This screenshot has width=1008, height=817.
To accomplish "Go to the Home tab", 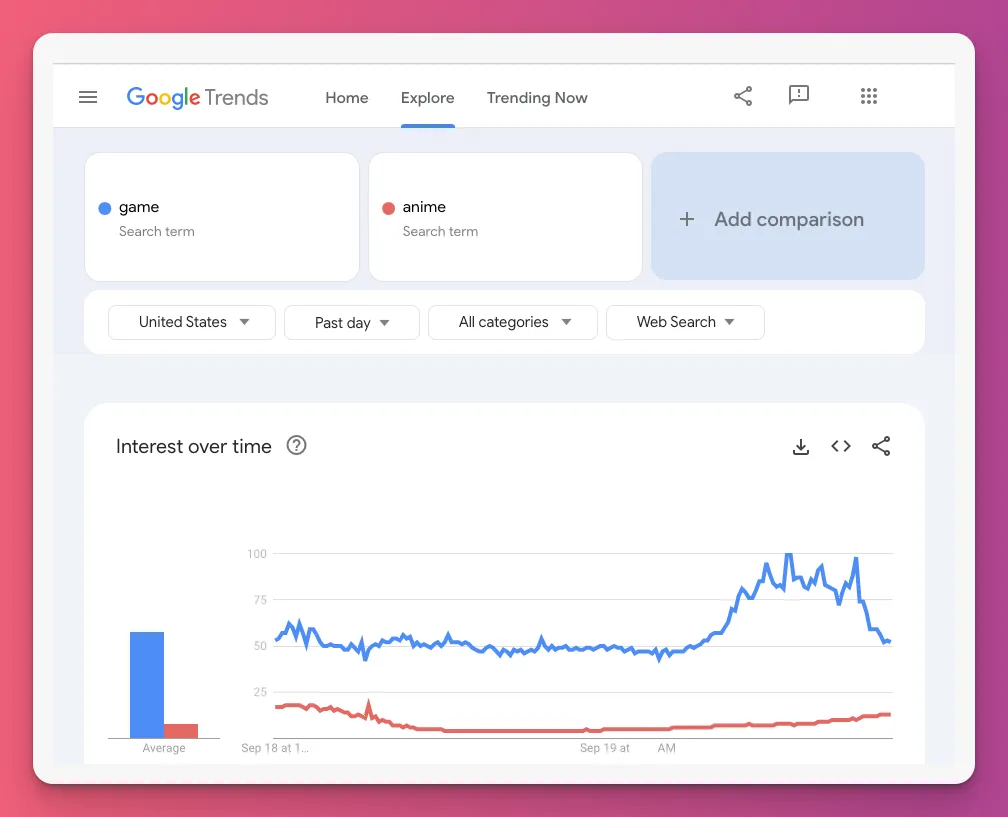I will click(x=346, y=97).
